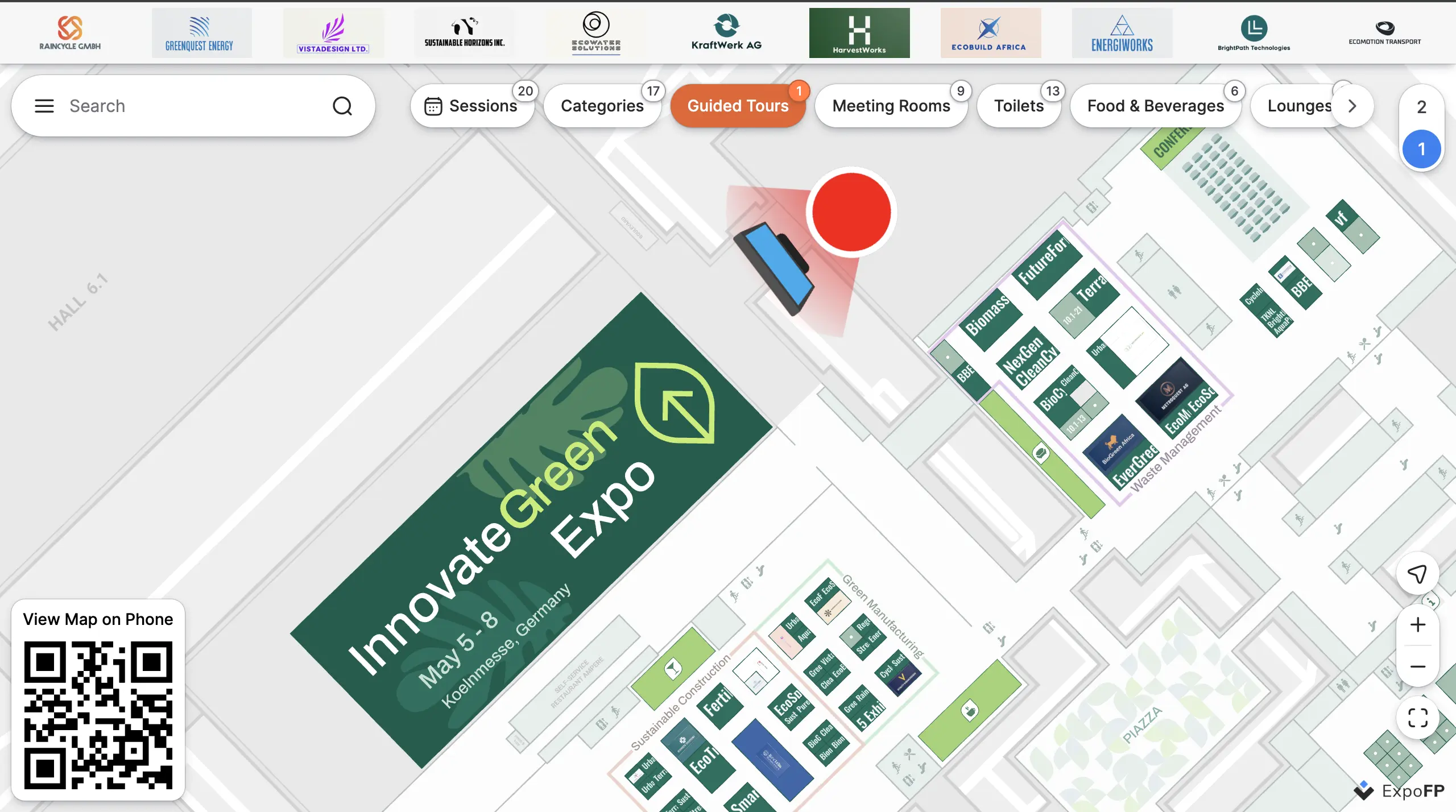Select floor 1 level button
Viewport: 1456px width, 812px height.
point(1421,149)
